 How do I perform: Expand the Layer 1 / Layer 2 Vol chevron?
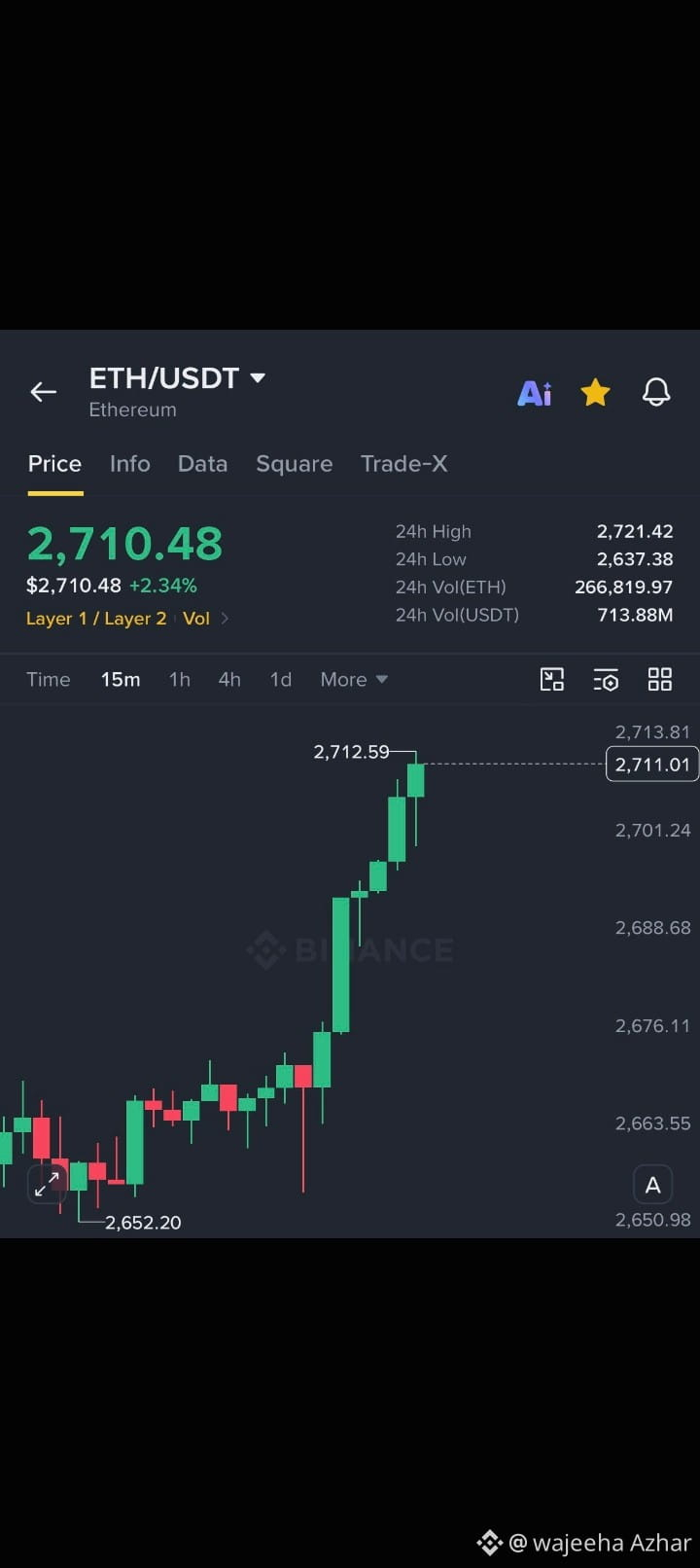(225, 618)
